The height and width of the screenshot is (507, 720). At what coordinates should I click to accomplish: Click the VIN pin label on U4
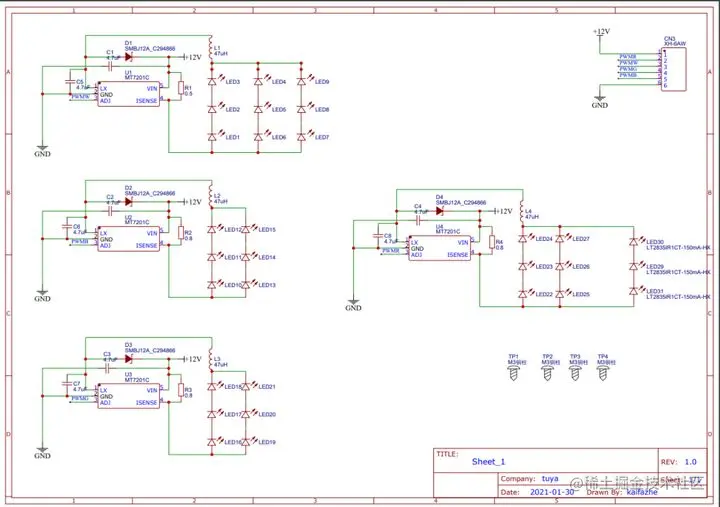[x=463, y=242]
